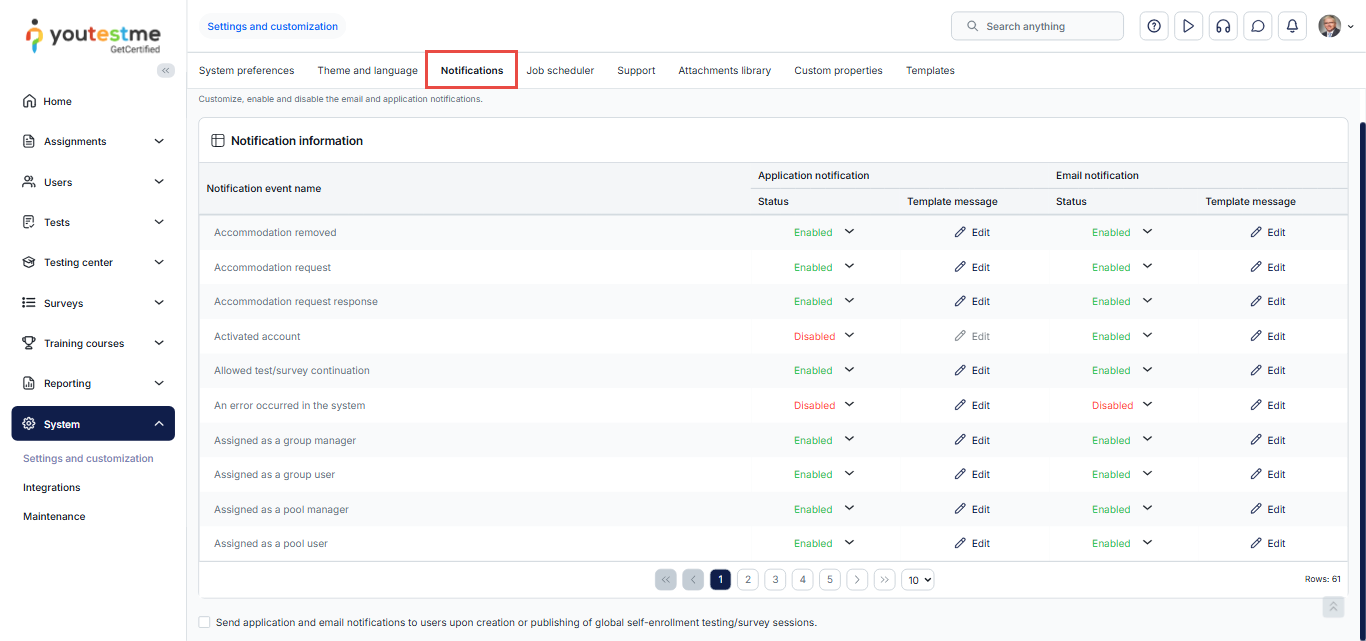Enable the global self-enrollment notifications checkbox
The width and height of the screenshot is (1366, 641).
[205, 622]
